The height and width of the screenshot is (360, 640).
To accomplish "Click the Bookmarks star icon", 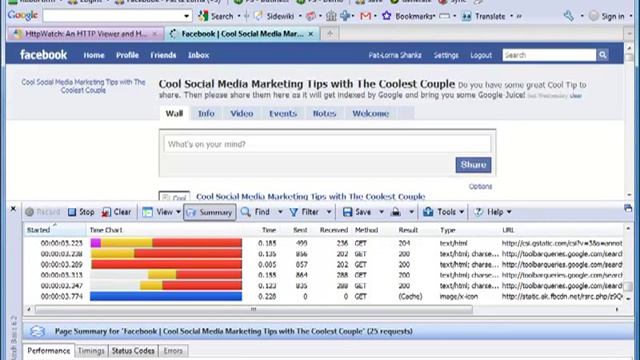I will pyautogui.click(x=387, y=16).
